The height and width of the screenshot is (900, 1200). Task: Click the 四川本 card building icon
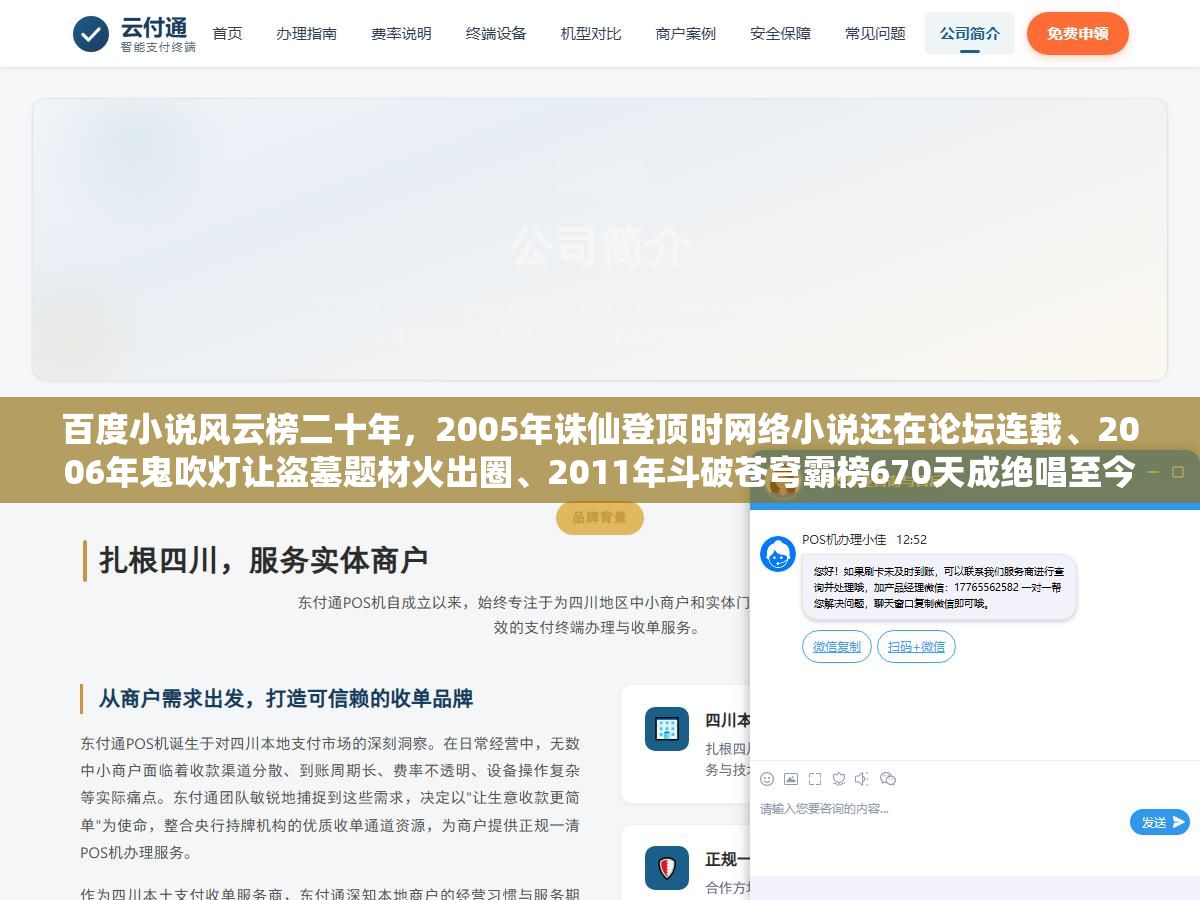click(667, 729)
